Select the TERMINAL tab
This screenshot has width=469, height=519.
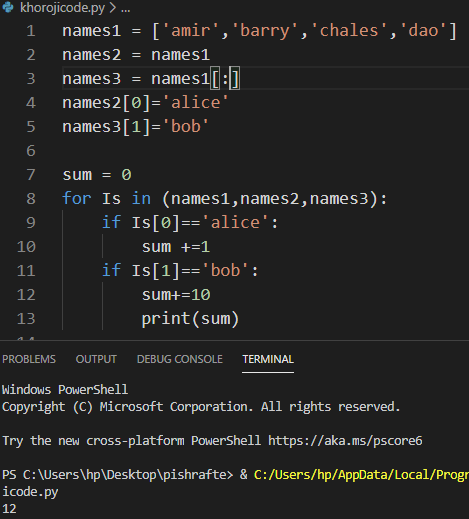click(x=268, y=359)
